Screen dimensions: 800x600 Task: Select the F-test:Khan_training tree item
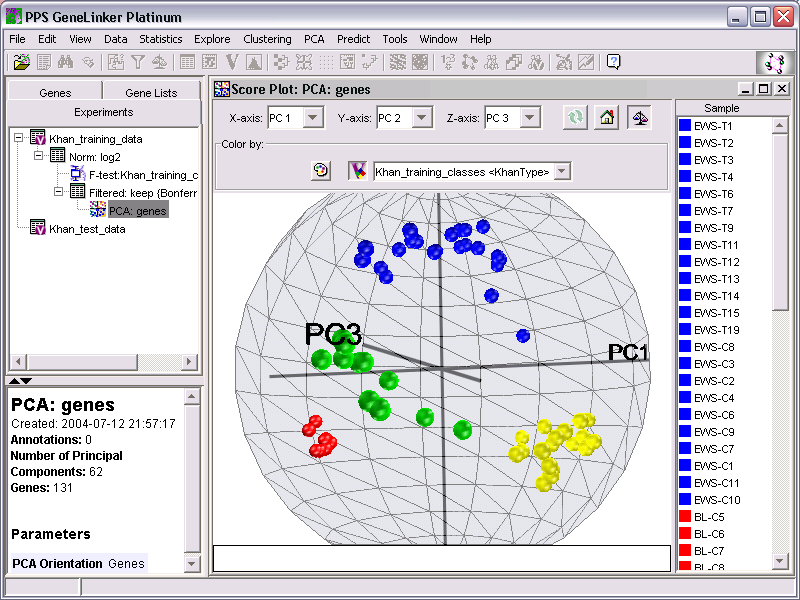pos(143,175)
